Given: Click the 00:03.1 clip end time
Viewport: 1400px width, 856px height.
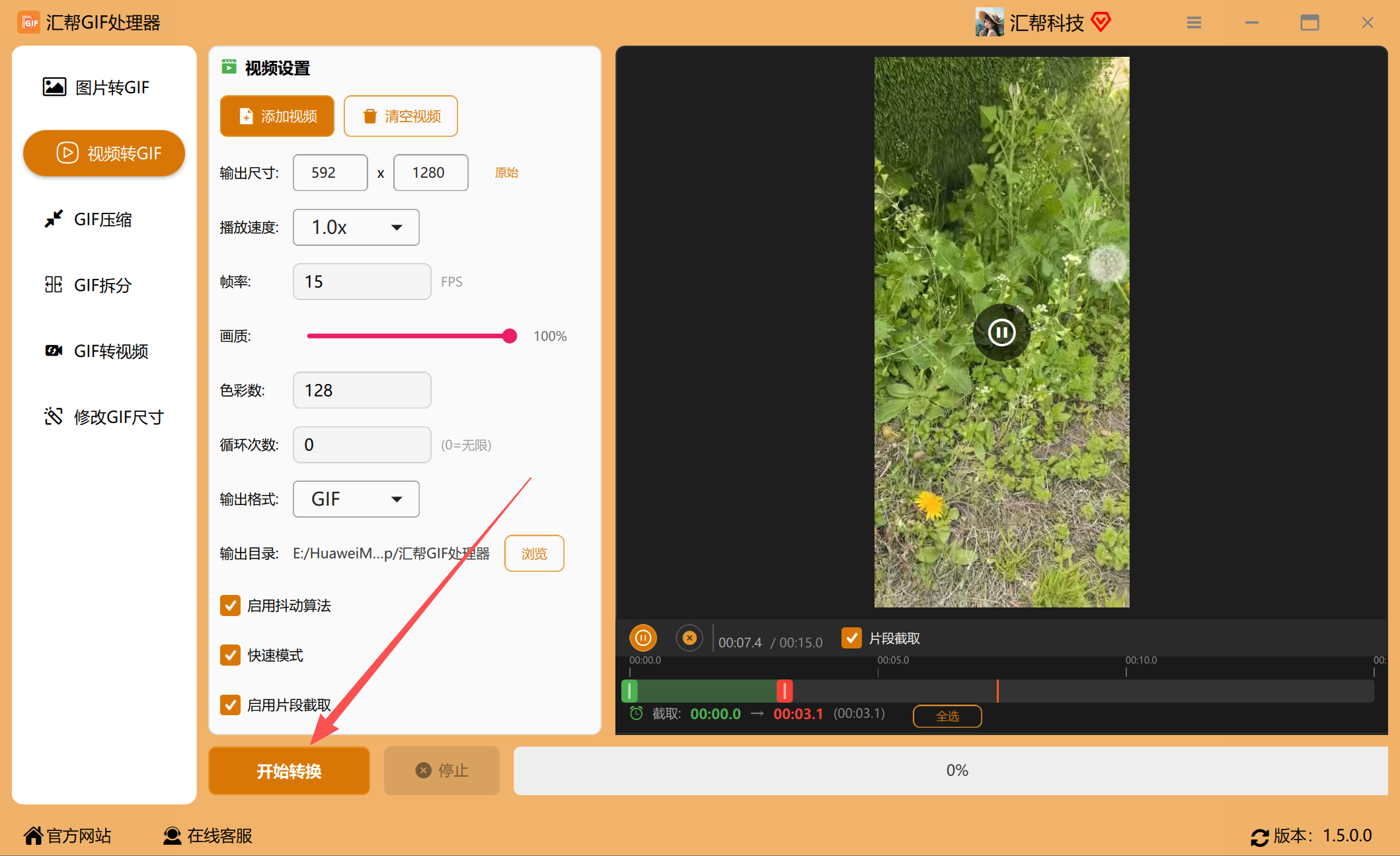Looking at the screenshot, I should pos(798,714).
